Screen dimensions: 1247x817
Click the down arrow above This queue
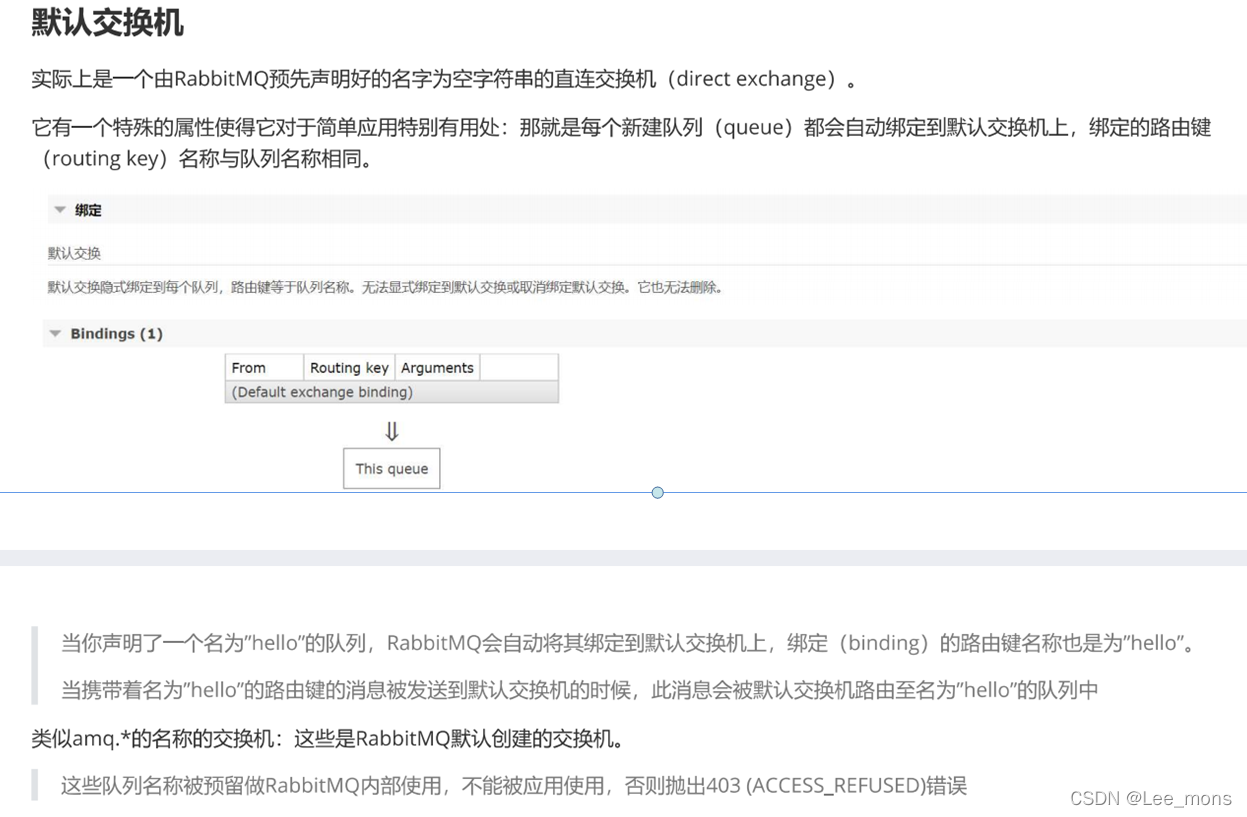click(x=392, y=431)
